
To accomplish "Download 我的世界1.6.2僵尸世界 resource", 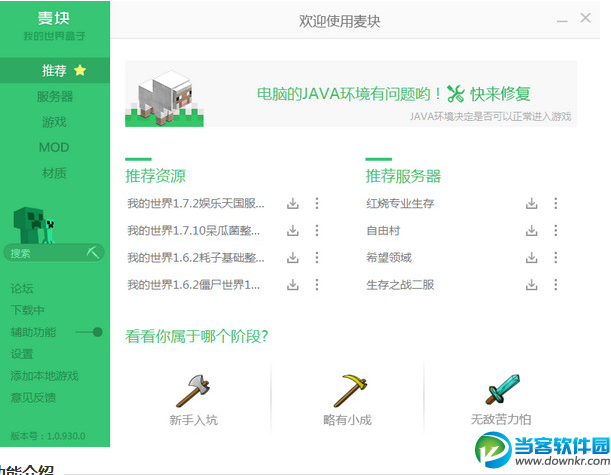I will pos(293,285).
